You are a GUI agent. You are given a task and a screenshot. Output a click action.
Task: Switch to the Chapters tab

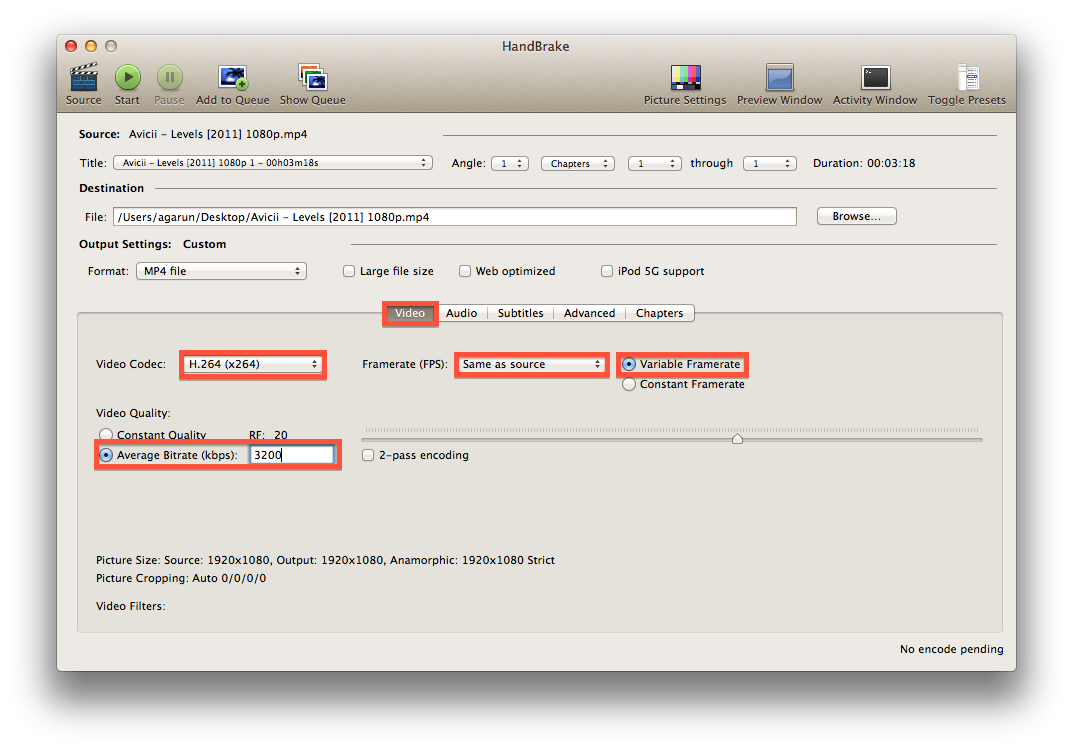click(659, 313)
